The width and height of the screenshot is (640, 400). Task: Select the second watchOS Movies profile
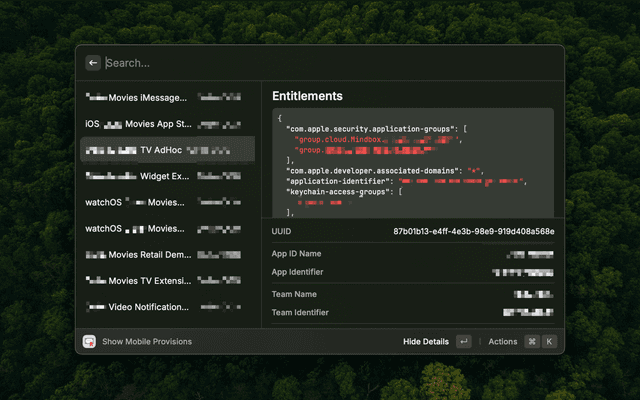(x=166, y=228)
